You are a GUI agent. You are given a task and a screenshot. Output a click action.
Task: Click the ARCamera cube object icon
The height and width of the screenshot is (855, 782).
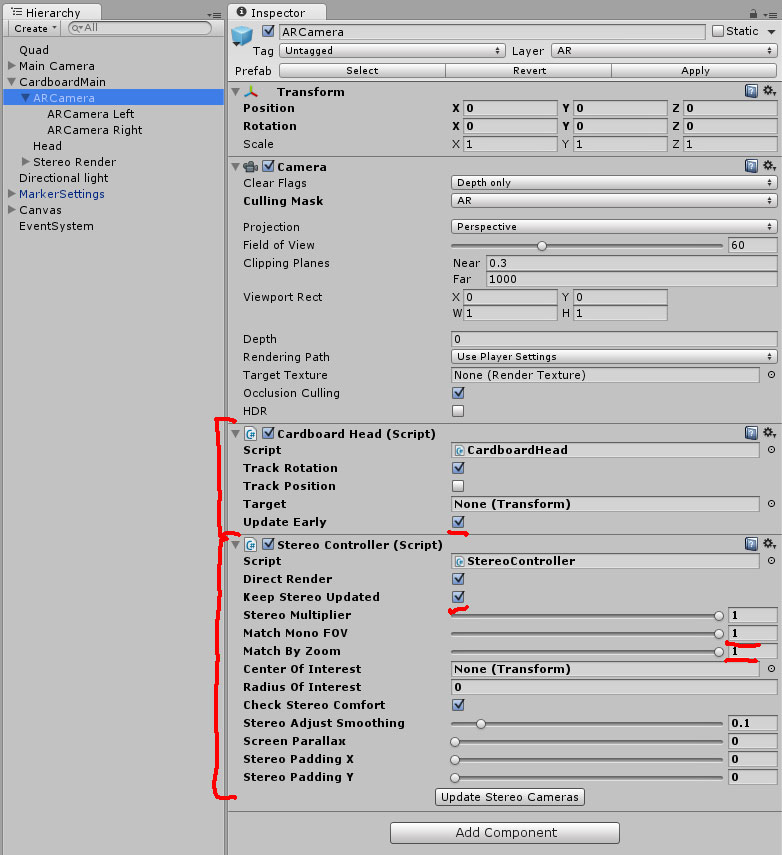point(242,36)
